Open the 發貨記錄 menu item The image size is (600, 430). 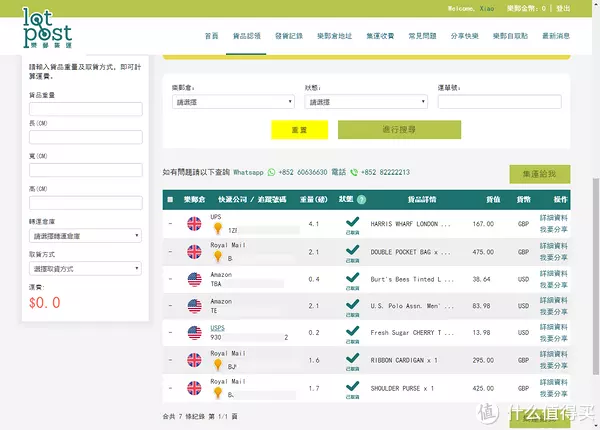pos(289,36)
